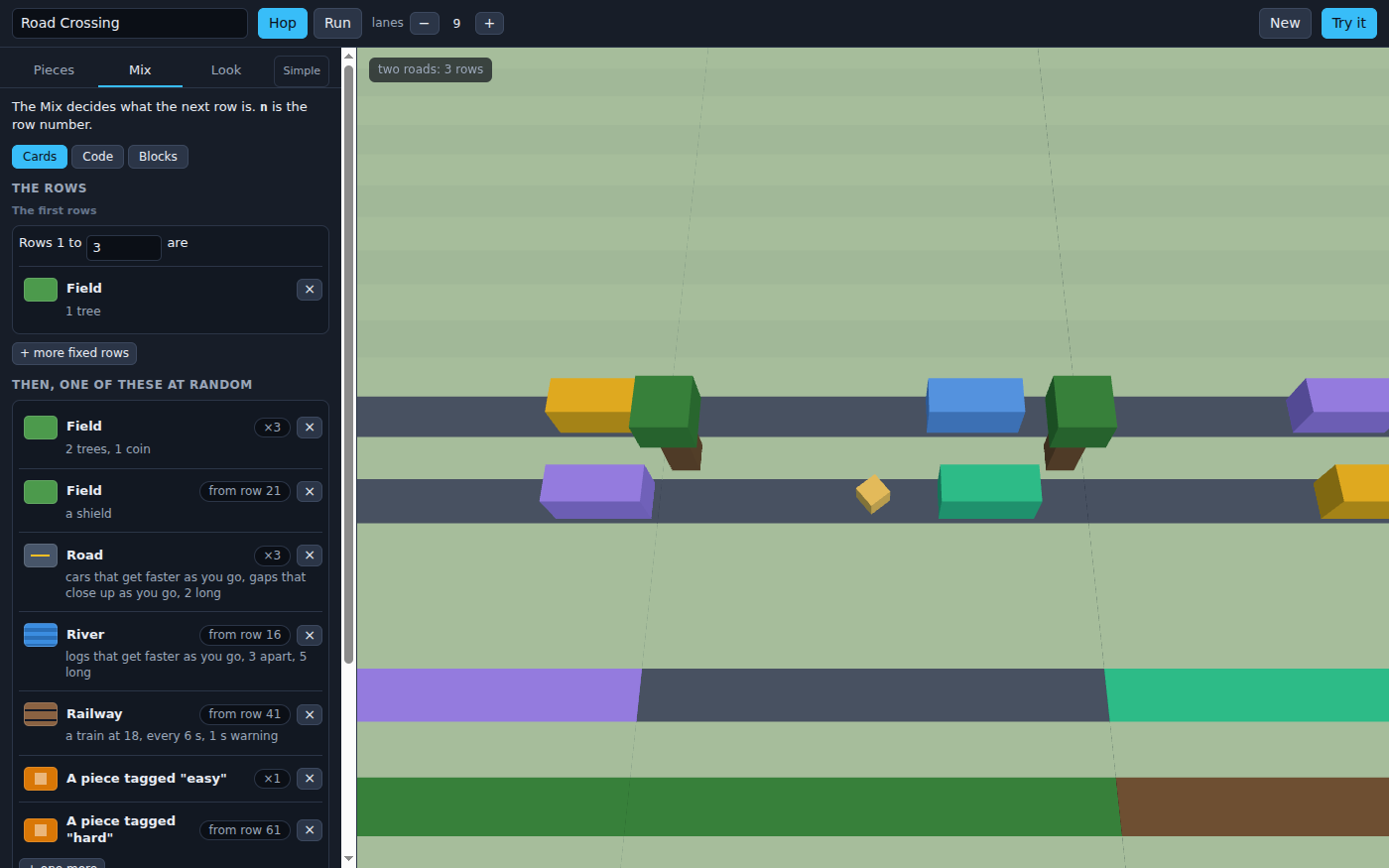
Task: Add more fixed rows
Action: click(x=74, y=353)
